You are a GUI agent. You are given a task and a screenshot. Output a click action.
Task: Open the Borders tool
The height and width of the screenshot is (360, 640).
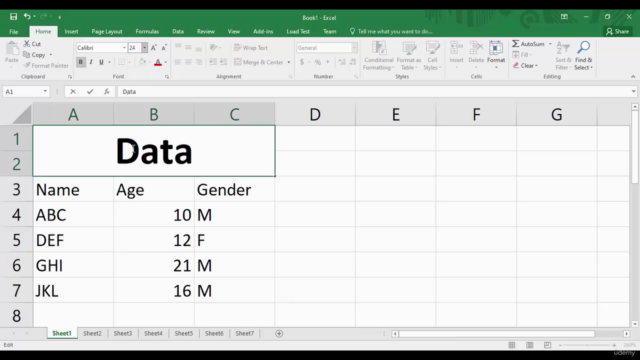[x=122, y=62]
